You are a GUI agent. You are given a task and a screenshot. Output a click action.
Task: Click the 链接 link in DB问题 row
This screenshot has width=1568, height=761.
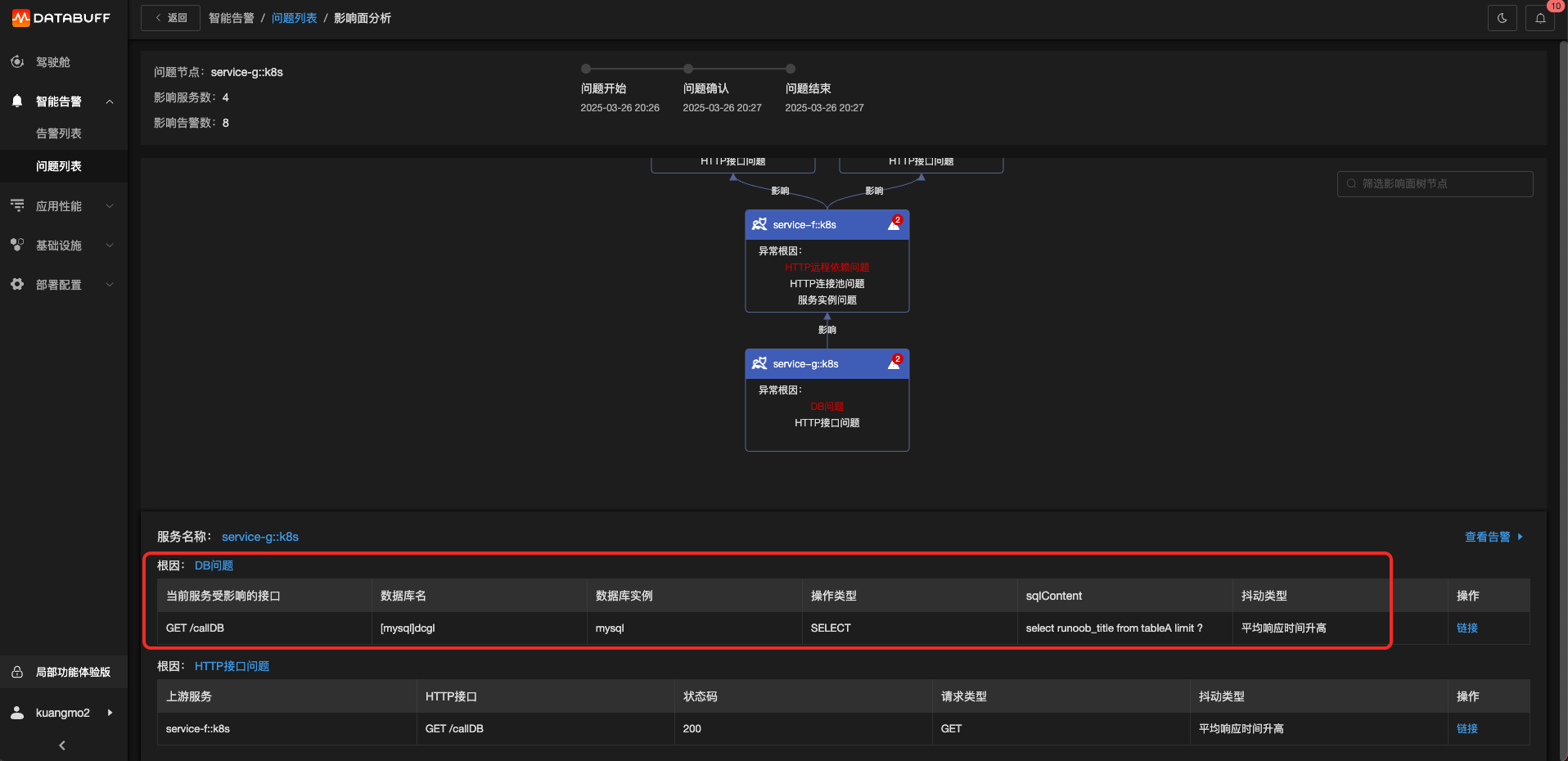click(x=1467, y=628)
